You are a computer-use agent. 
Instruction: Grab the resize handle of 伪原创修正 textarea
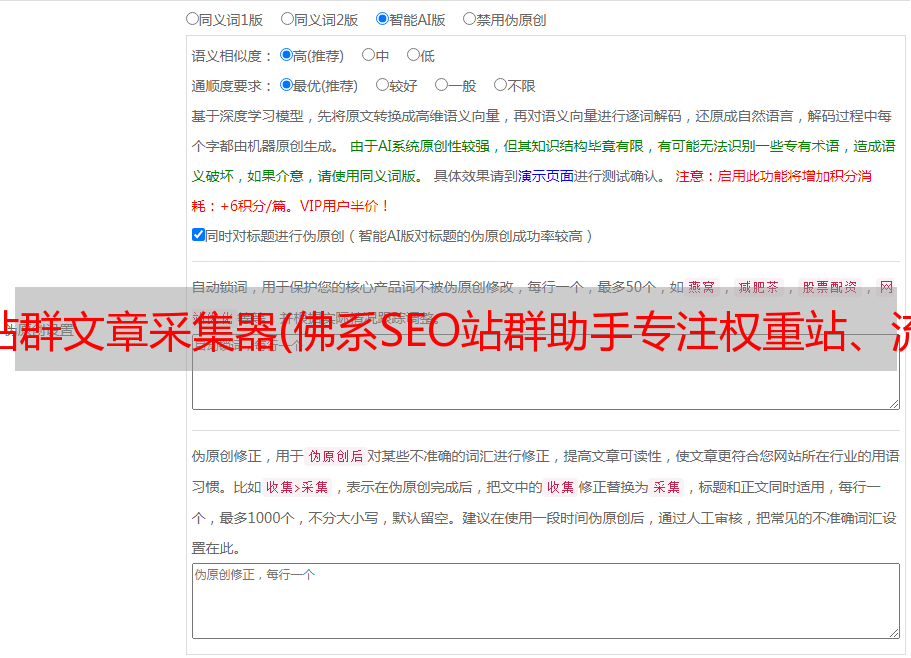tap(894, 632)
